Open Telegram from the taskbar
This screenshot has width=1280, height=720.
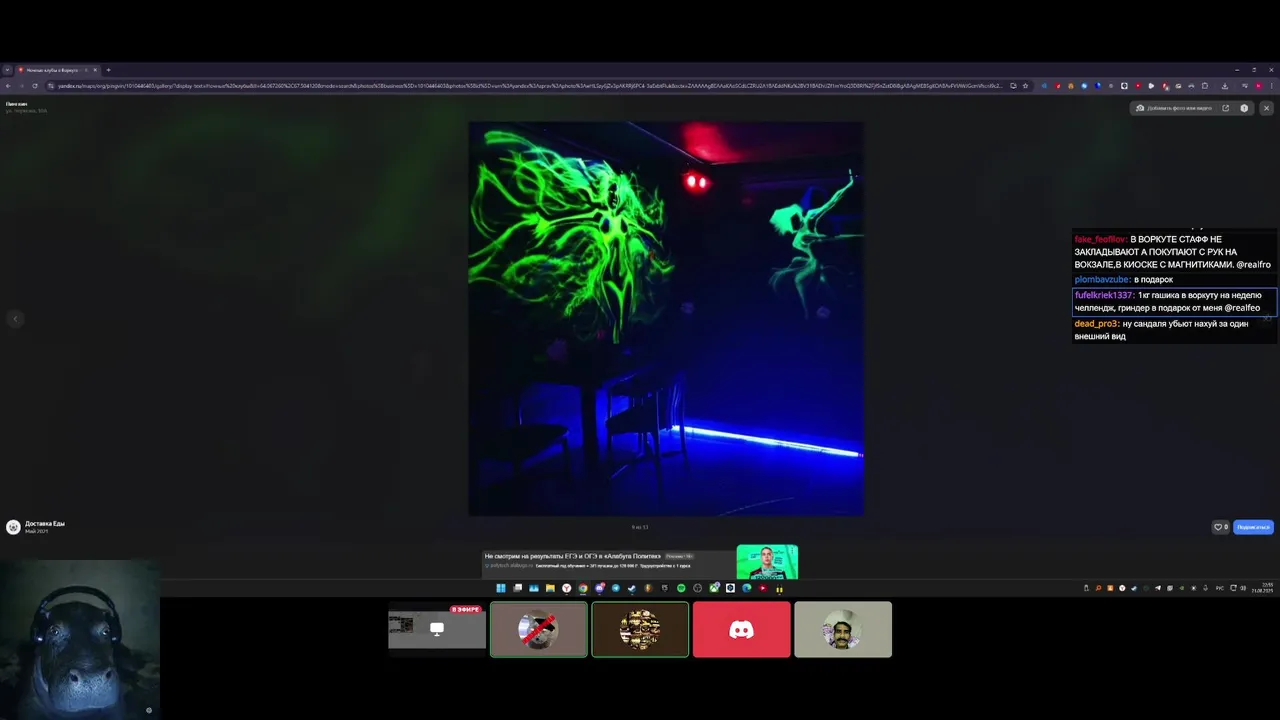point(615,588)
